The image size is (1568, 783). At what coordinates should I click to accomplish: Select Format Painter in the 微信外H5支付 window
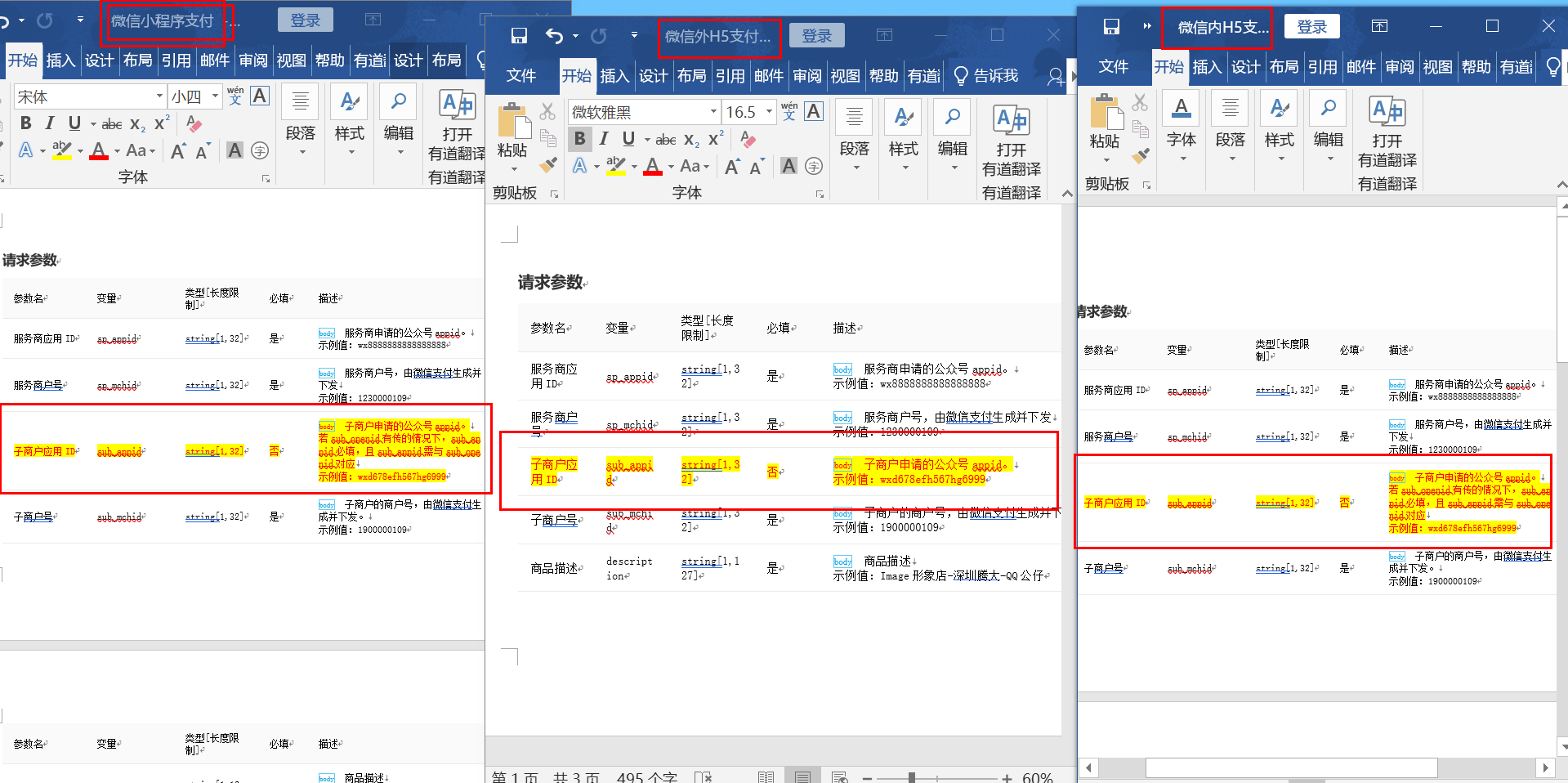(x=547, y=165)
